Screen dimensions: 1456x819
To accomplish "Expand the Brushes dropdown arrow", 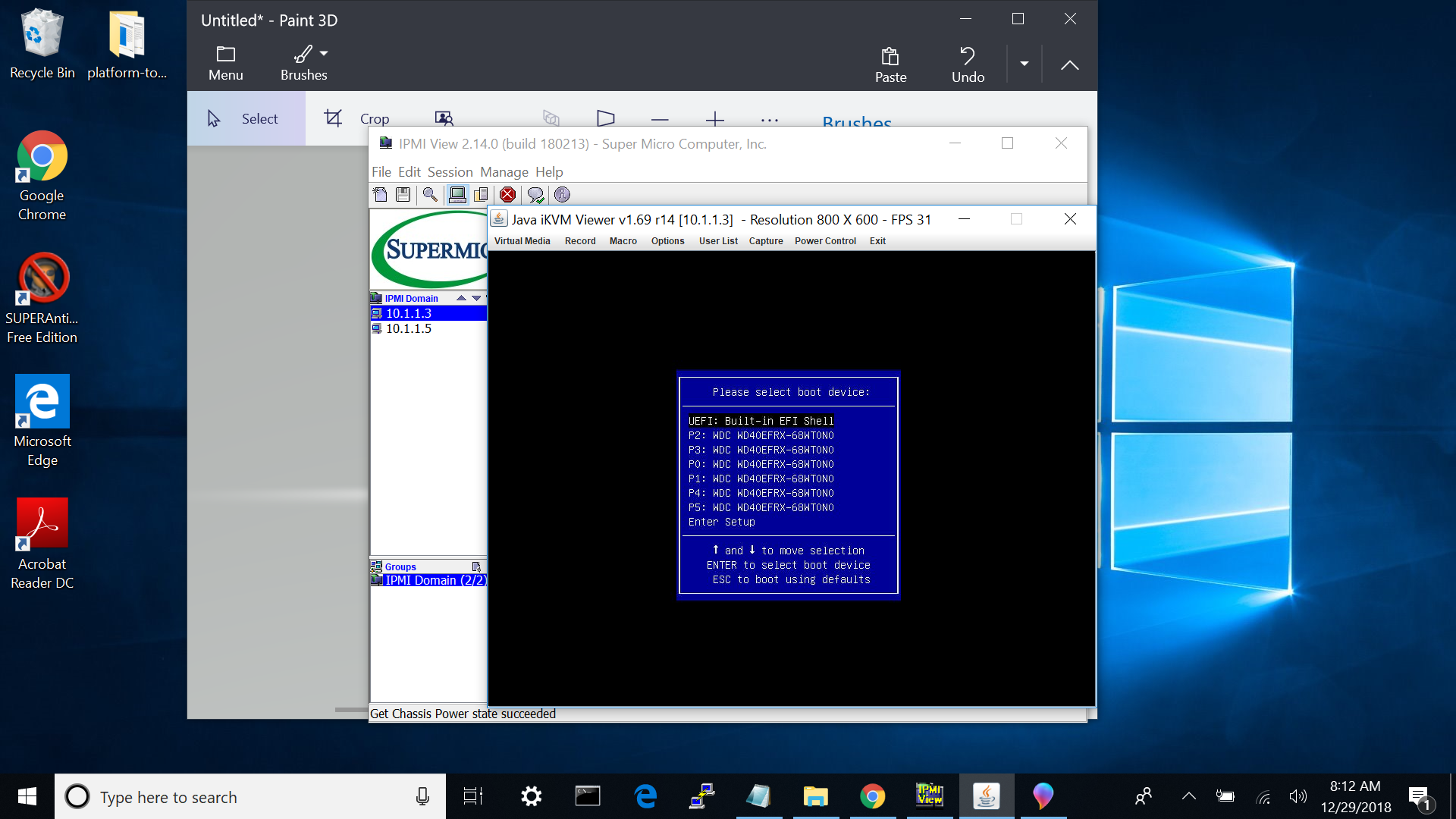I will click(324, 53).
